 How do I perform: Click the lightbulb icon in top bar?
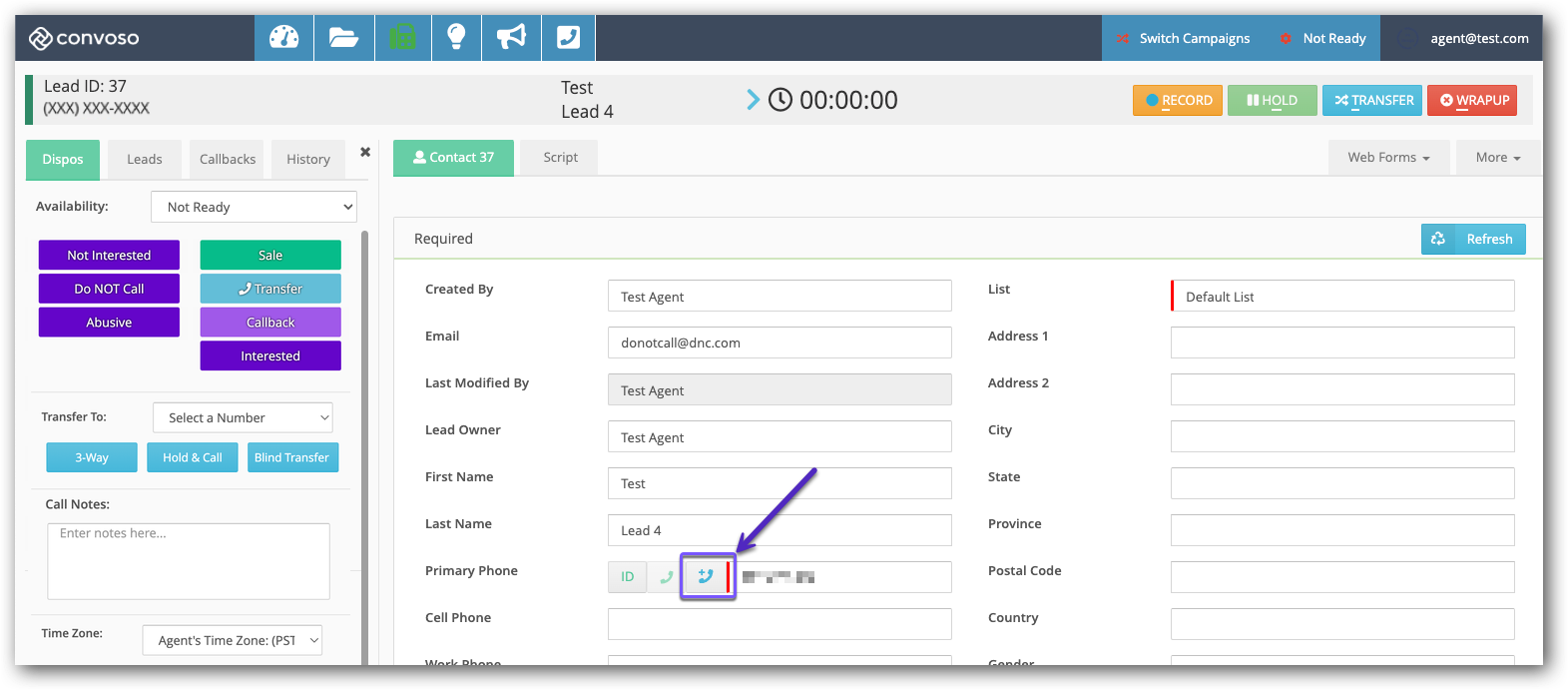click(x=456, y=38)
